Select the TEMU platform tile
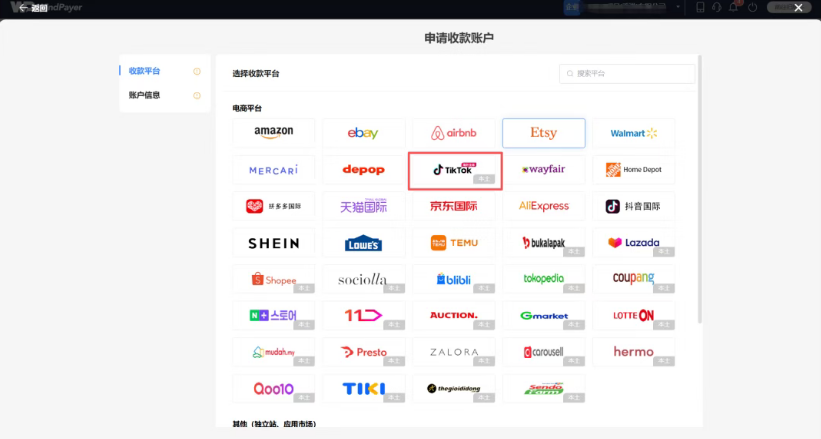The height and width of the screenshot is (439, 821). click(x=453, y=243)
